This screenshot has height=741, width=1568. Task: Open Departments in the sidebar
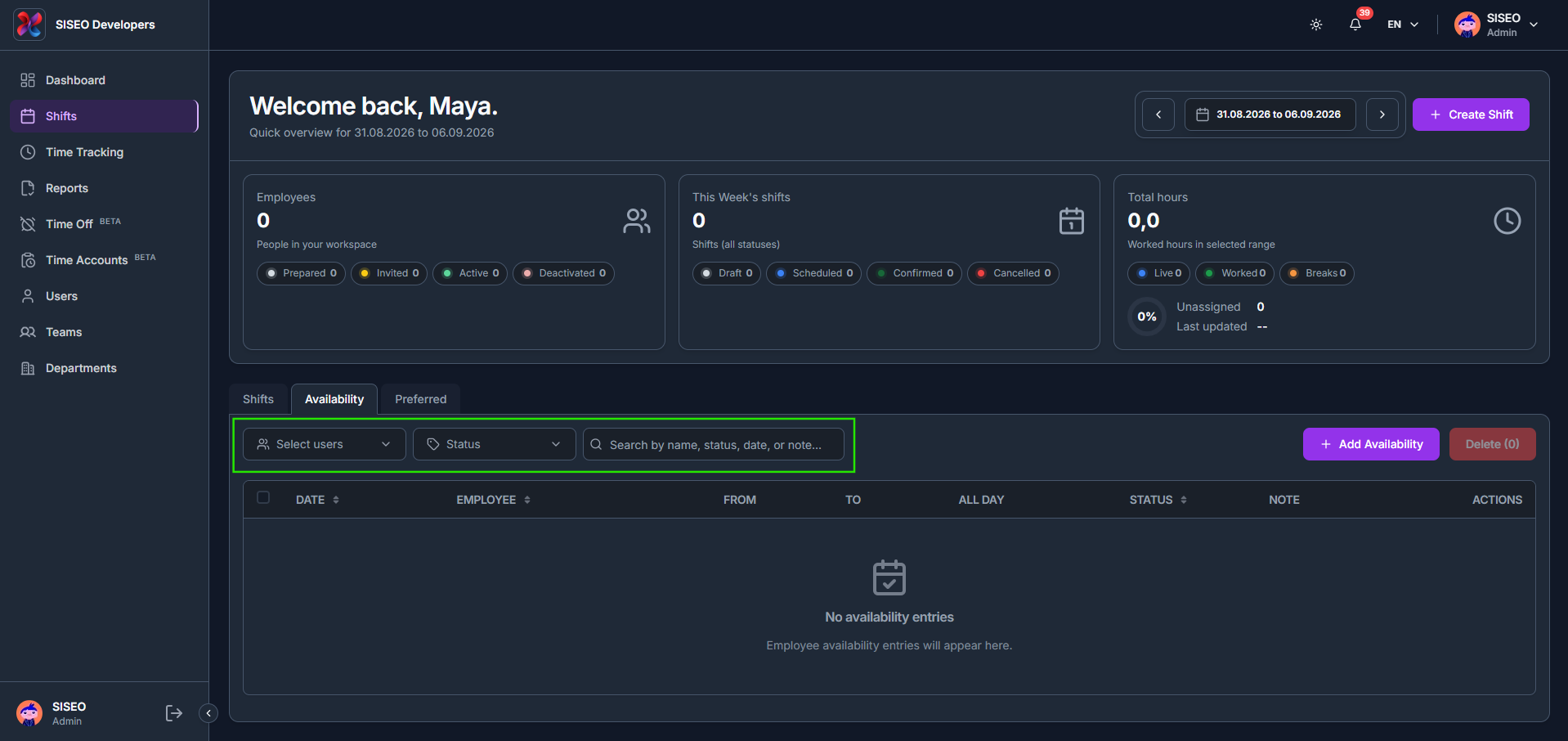pos(105,368)
